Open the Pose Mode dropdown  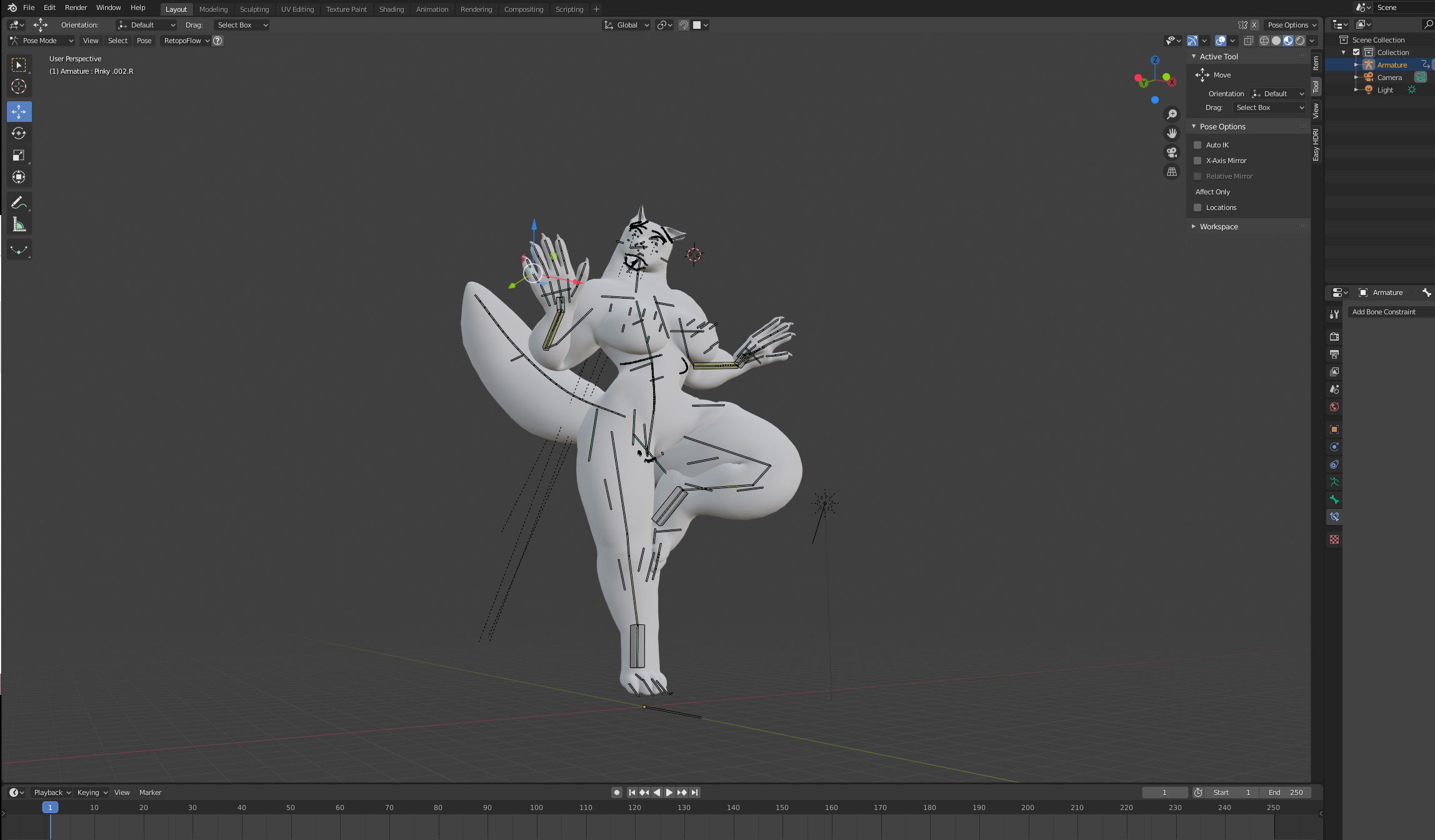[x=41, y=41]
